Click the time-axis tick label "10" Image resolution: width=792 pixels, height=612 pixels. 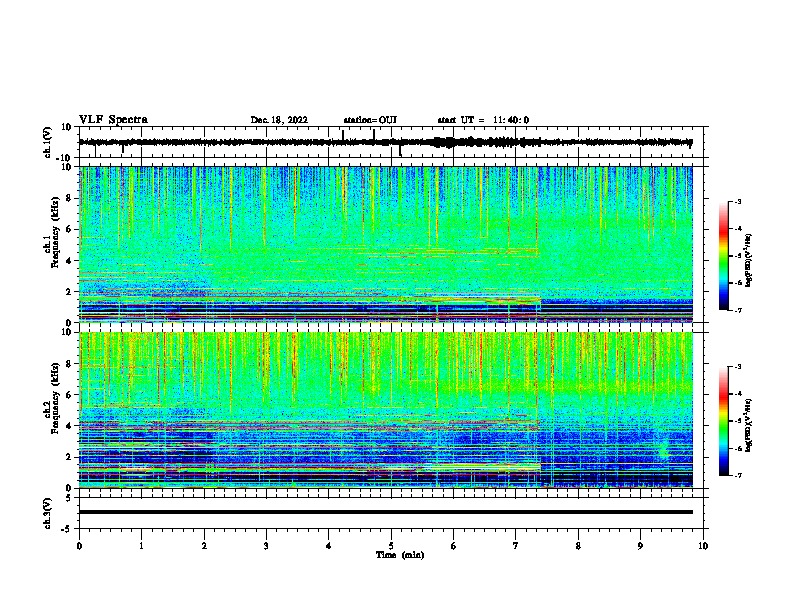(x=703, y=546)
